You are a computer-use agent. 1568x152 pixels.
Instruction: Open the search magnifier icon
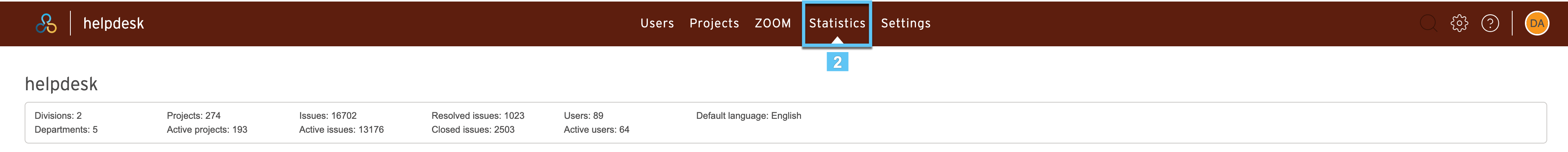tap(1428, 23)
